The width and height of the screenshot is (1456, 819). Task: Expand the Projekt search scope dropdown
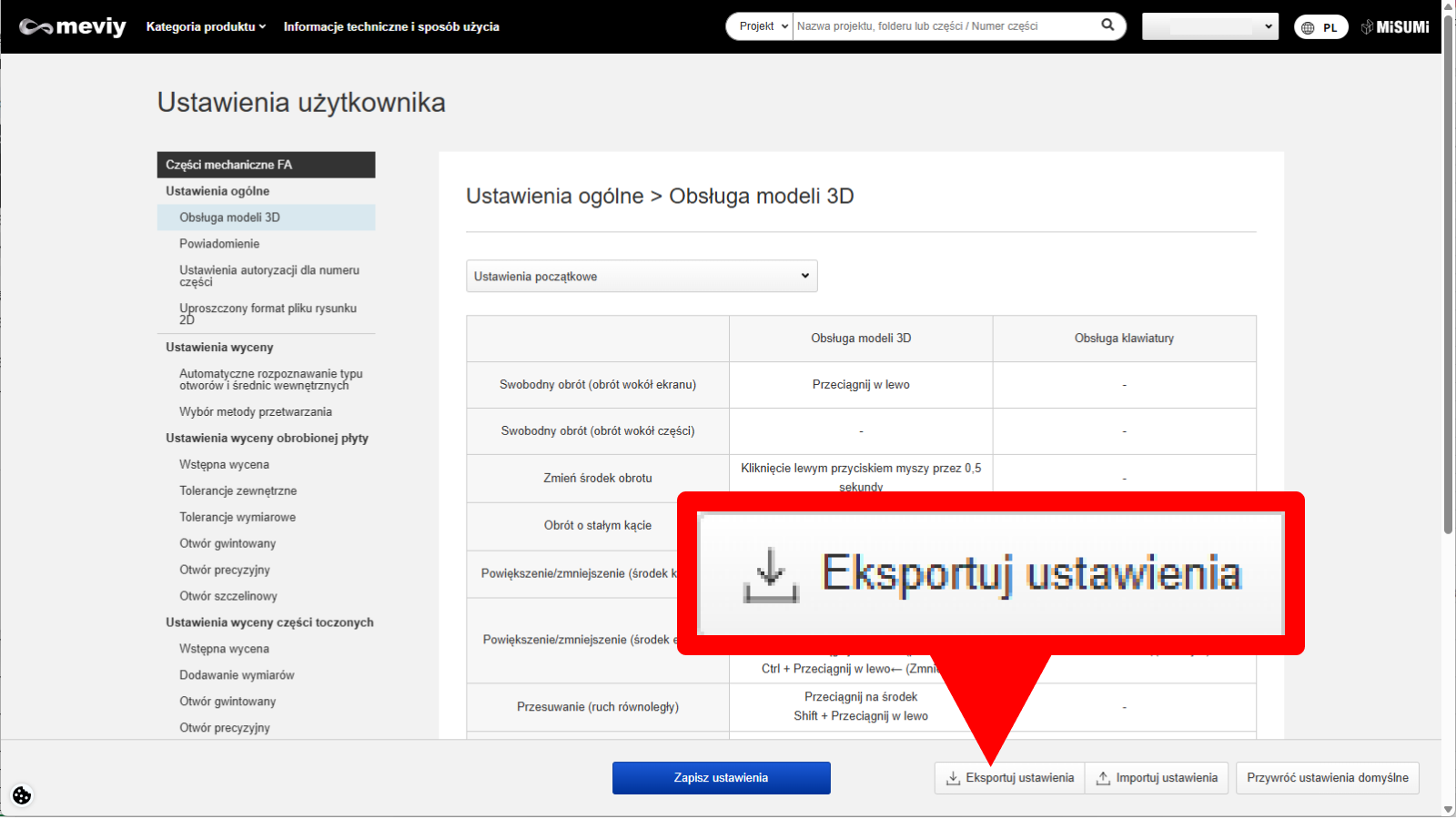click(762, 26)
